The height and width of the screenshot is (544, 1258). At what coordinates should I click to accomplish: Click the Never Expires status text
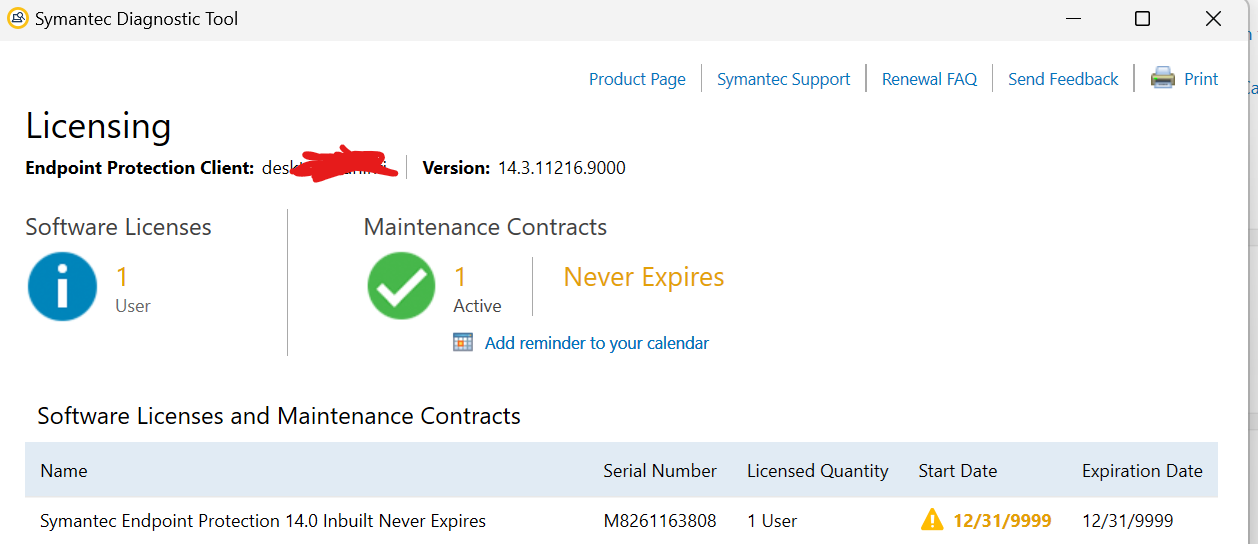point(644,277)
